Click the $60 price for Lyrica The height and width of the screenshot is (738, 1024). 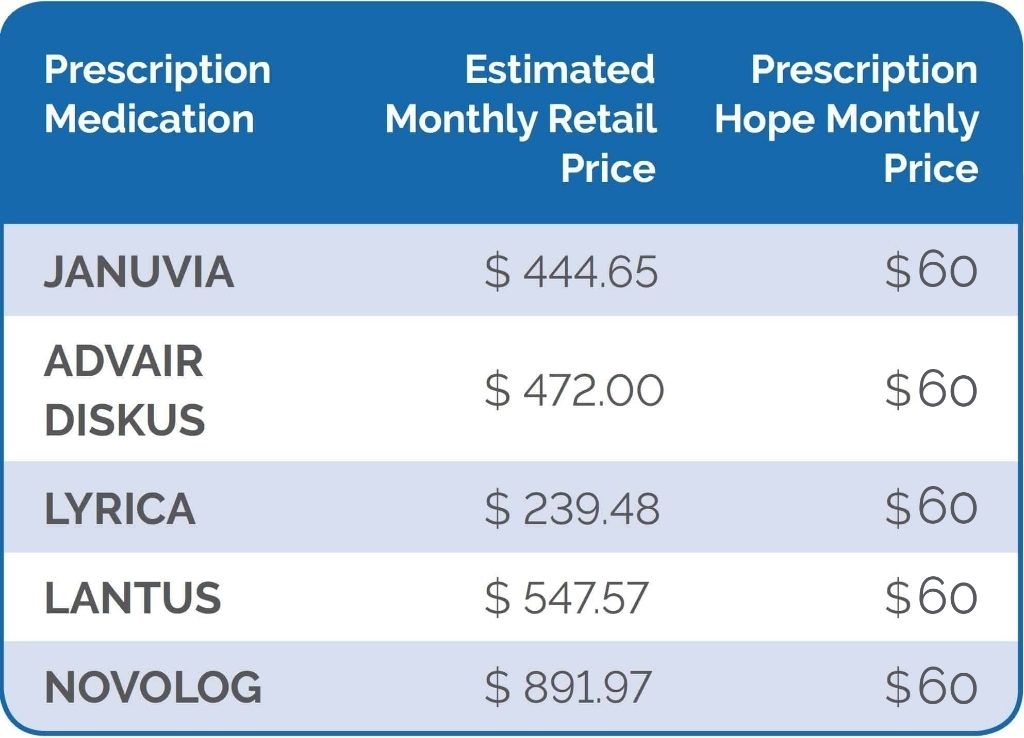pyautogui.click(x=931, y=509)
